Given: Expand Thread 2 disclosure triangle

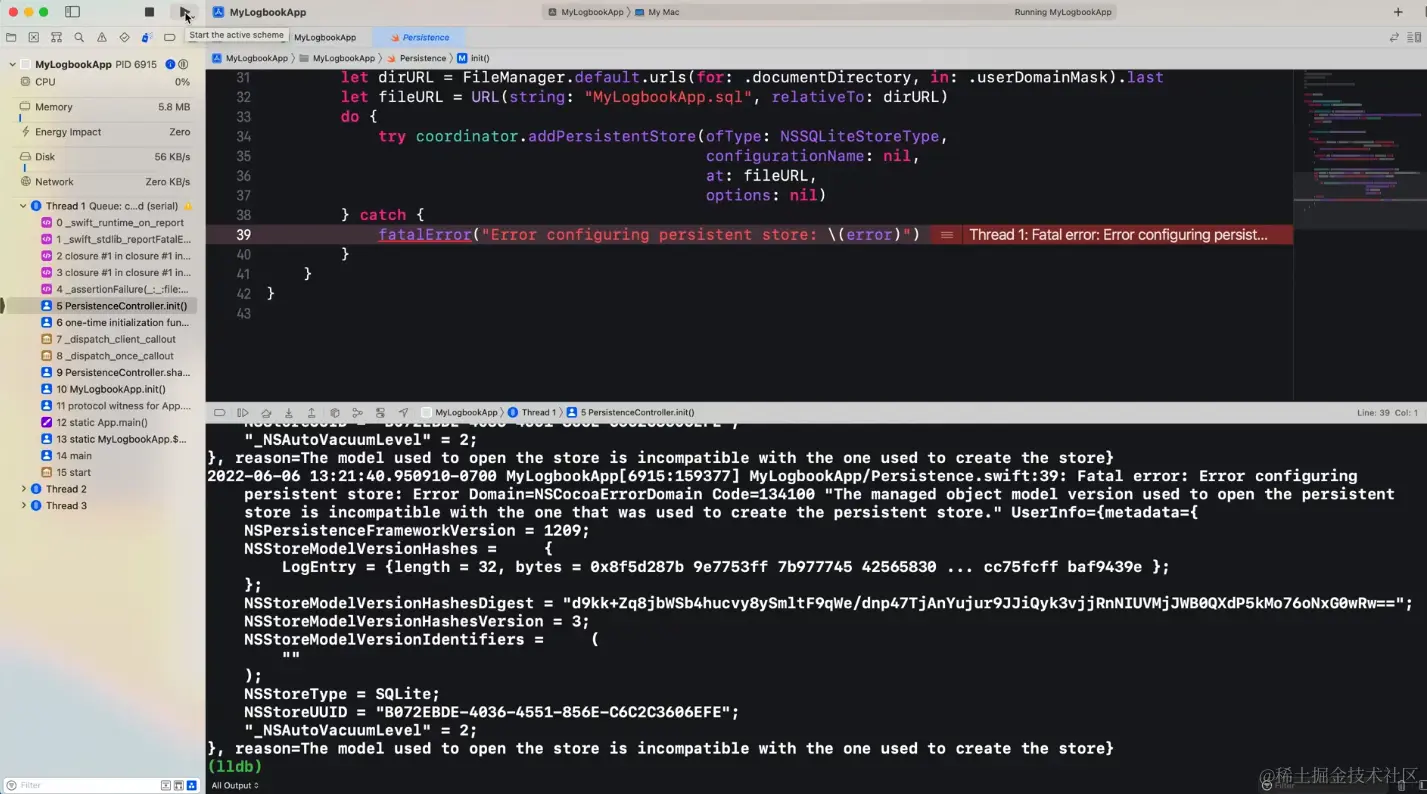Looking at the screenshot, I should coord(23,489).
